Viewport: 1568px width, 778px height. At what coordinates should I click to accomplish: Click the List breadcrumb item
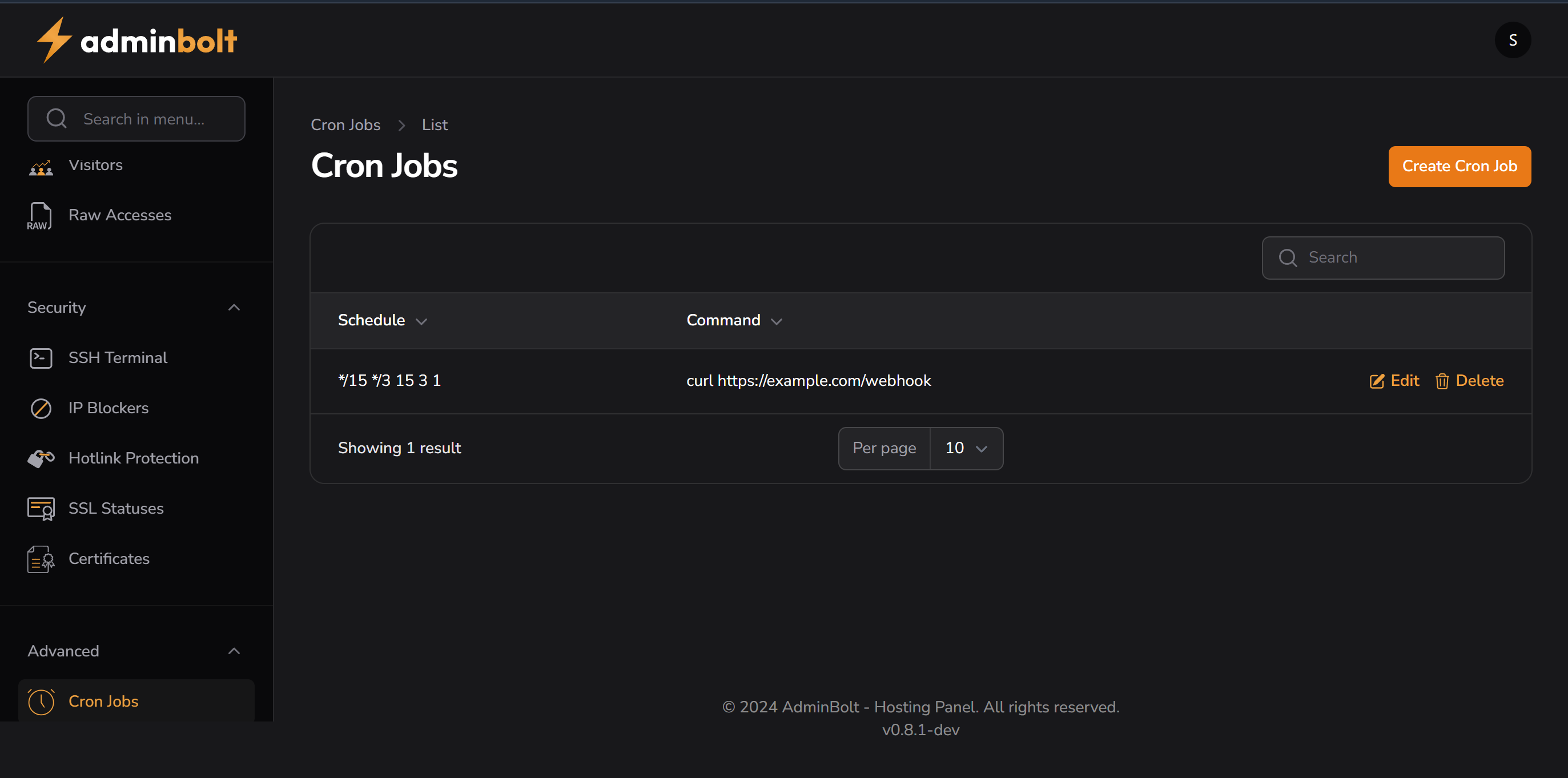pyautogui.click(x=434, y=124)
